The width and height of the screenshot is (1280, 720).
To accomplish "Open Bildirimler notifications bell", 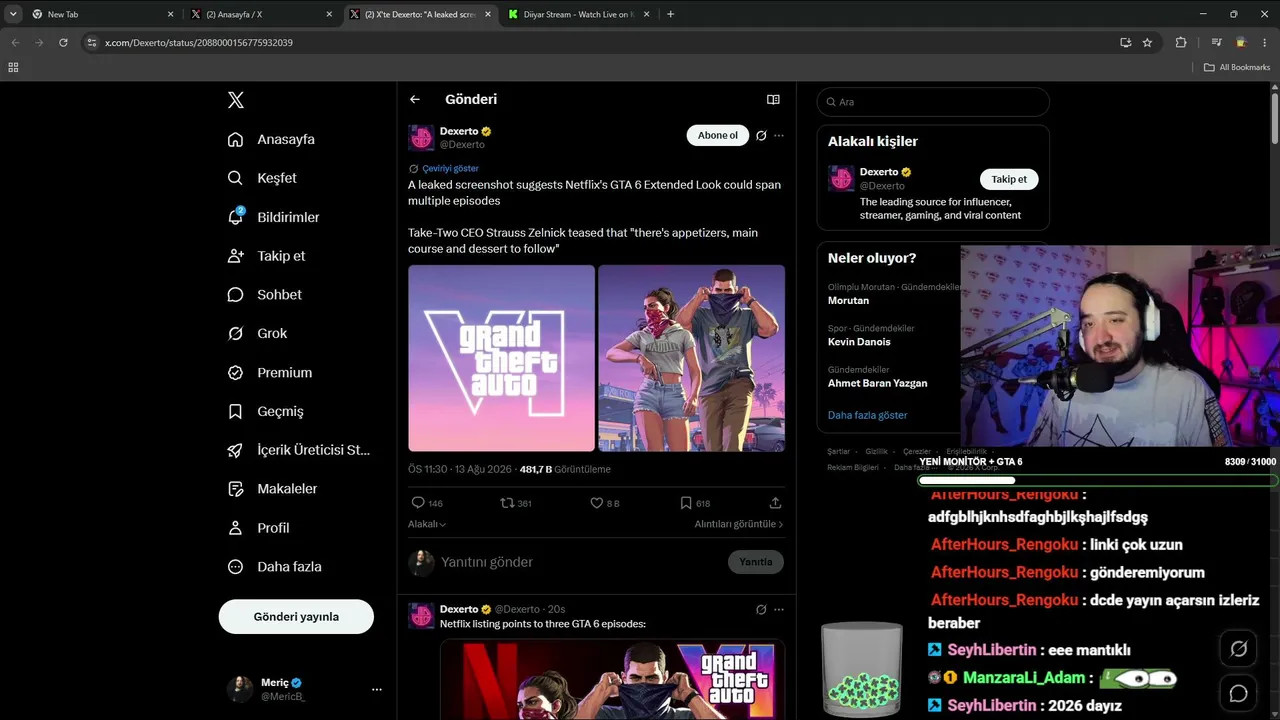I will pyautogui.click(x=235, y=217).
